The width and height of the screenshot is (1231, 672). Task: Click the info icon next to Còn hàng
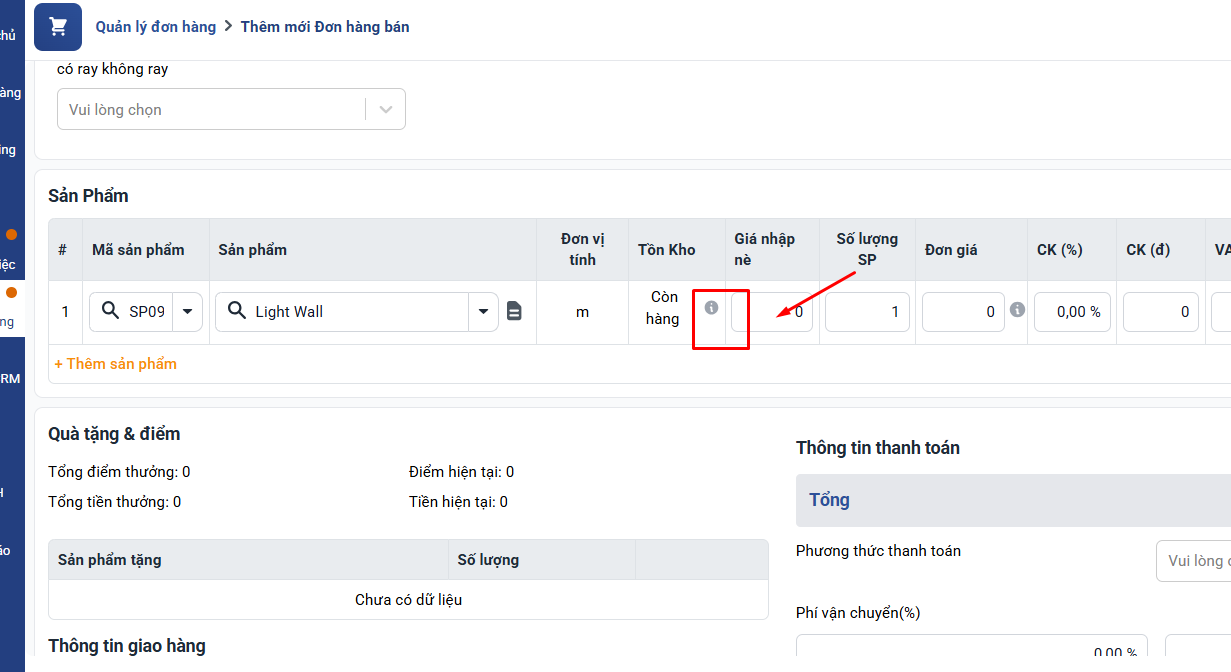click(711, 307)
